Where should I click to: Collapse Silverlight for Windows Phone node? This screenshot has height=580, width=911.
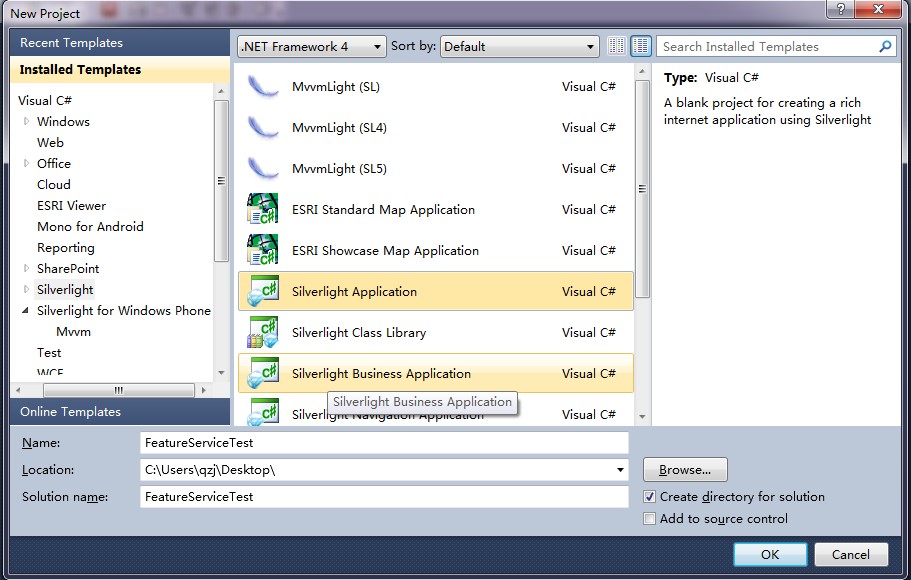point(26,310)
